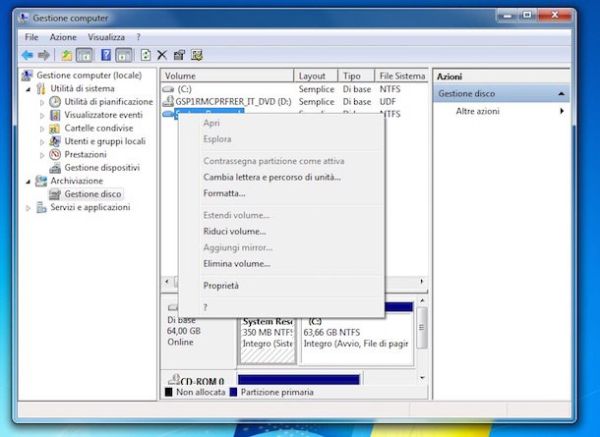Click the Refresh toolbar icon
The height and width of the screenshot is (437, 600).
(146, 54)
